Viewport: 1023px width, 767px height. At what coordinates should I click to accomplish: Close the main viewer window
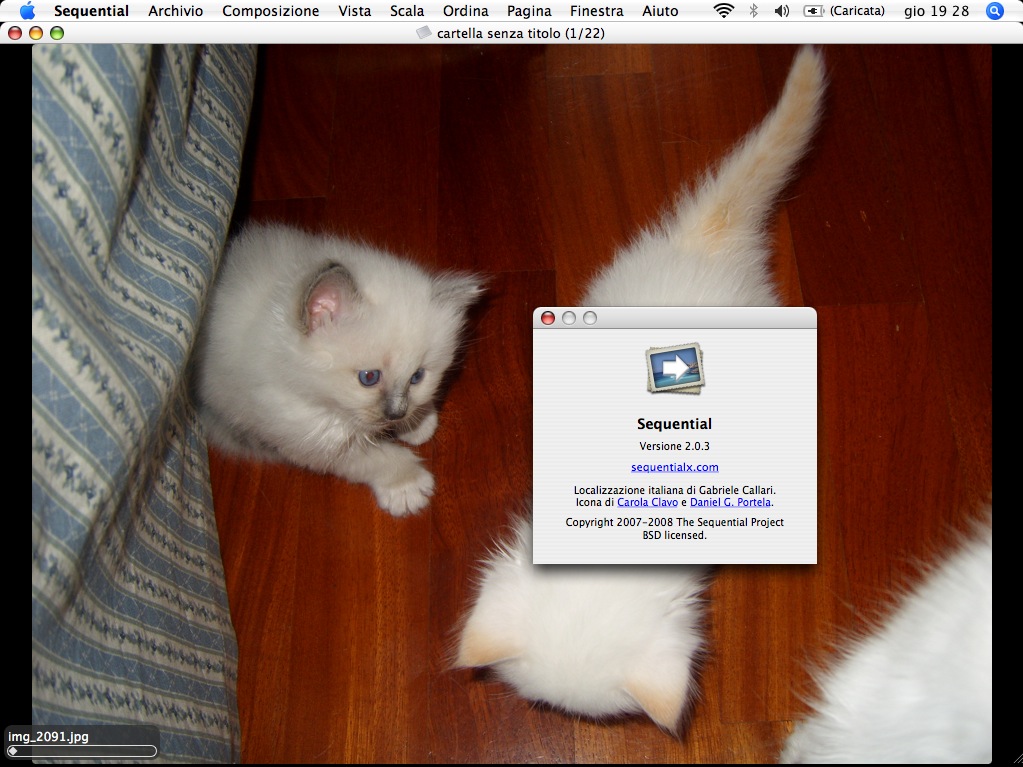(15, 33)
